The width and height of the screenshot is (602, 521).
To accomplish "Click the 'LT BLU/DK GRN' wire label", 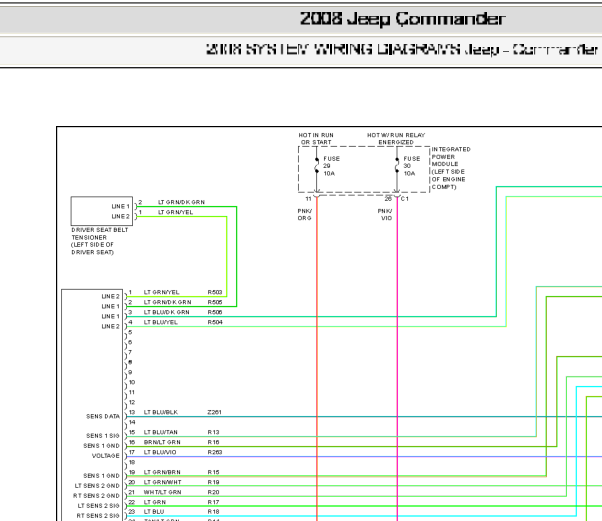I will (x=167, y=312).
